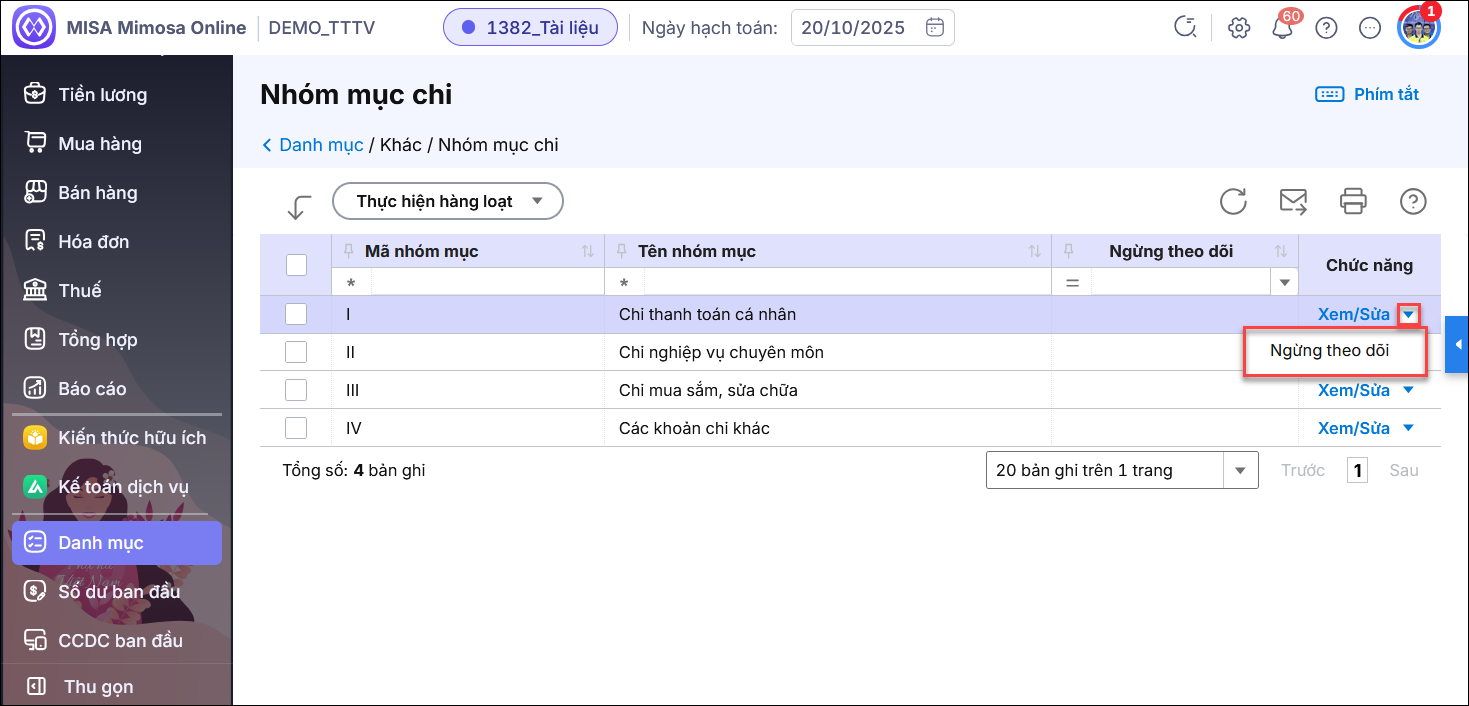Click the printer icon
The height and width of the screenshot is (706, 1469).
click(x=1353, y=201)
